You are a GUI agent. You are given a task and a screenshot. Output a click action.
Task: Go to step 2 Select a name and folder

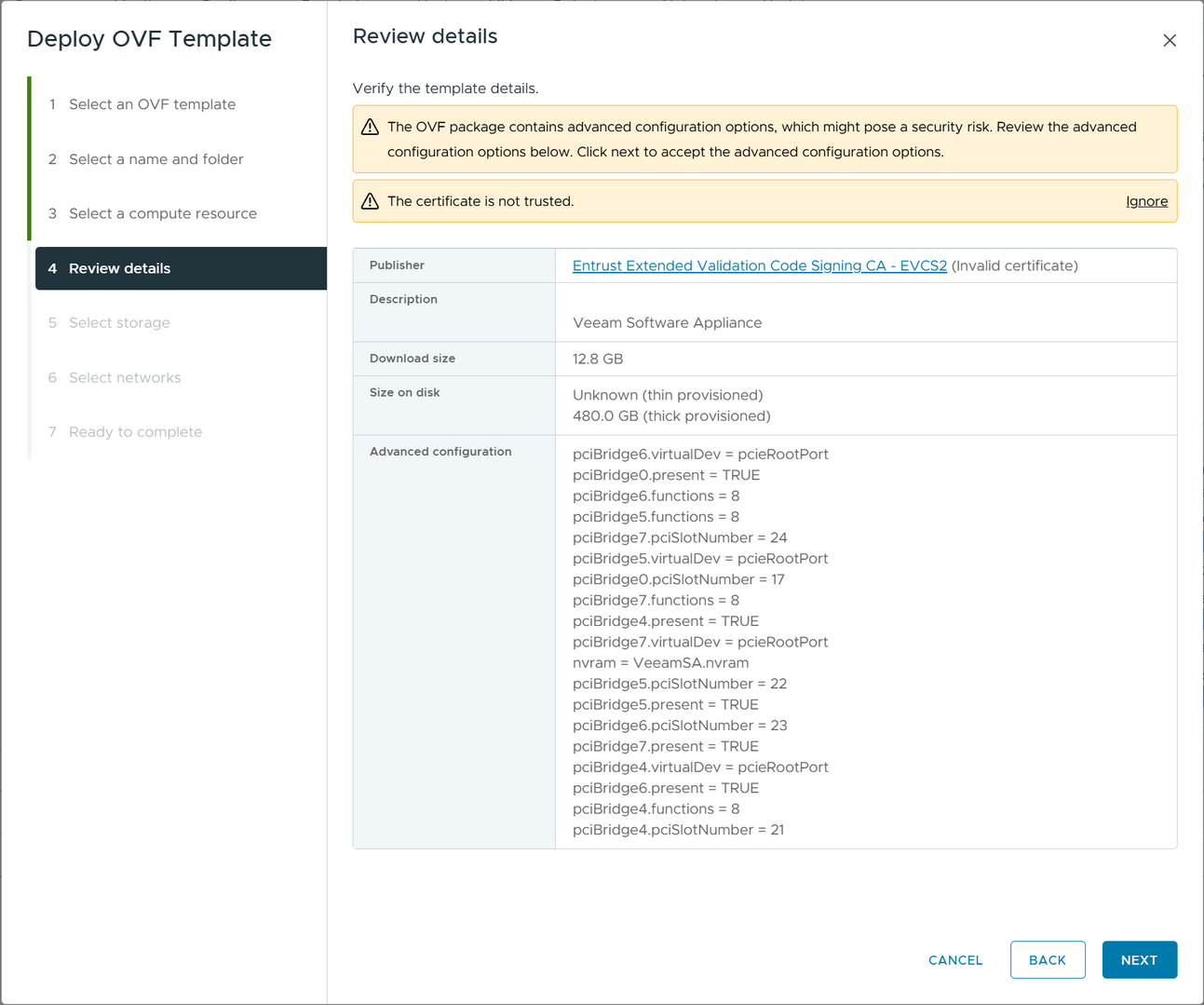tap(156, 159)
